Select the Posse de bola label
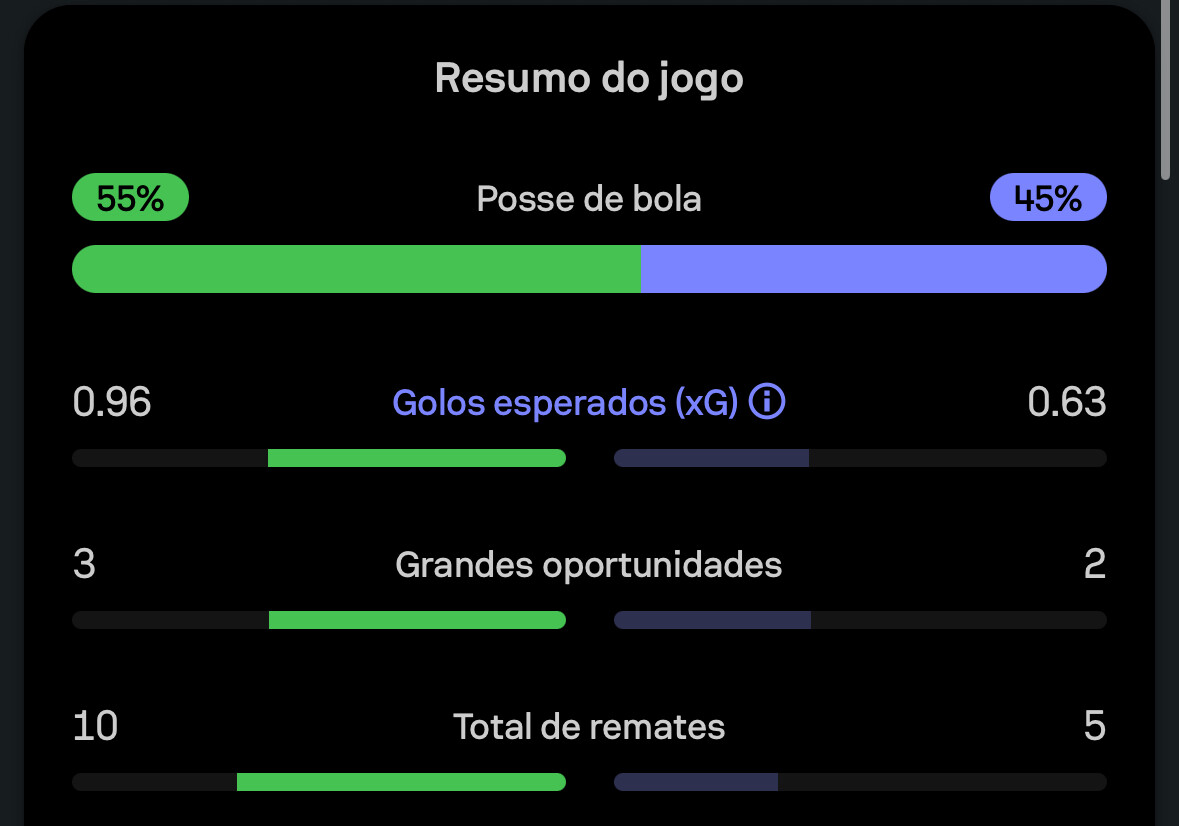1179x826 pixels. click(589, 199)
